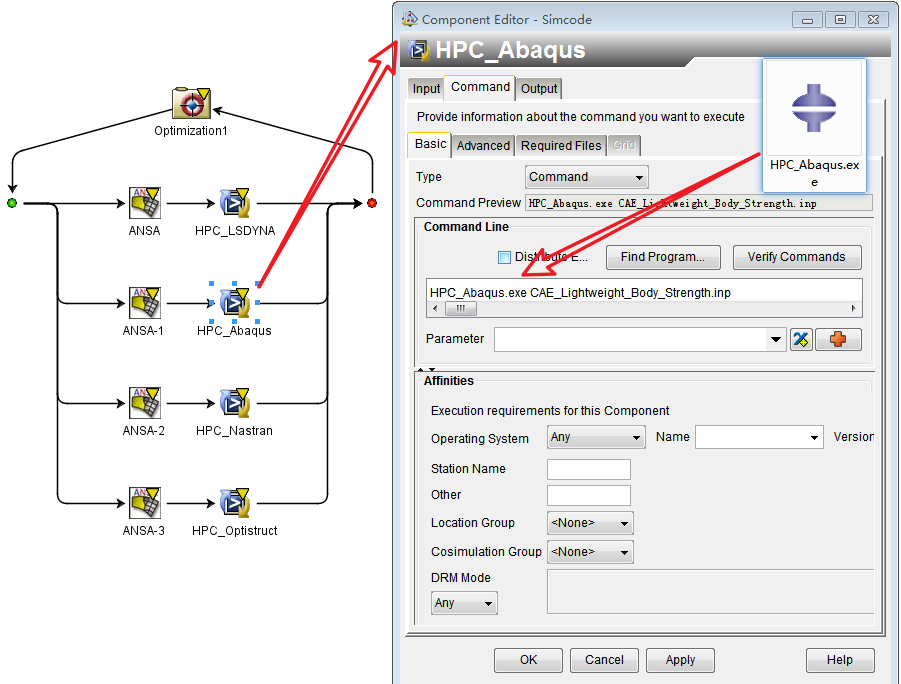Click the Verify Commands button

(796, 257)
